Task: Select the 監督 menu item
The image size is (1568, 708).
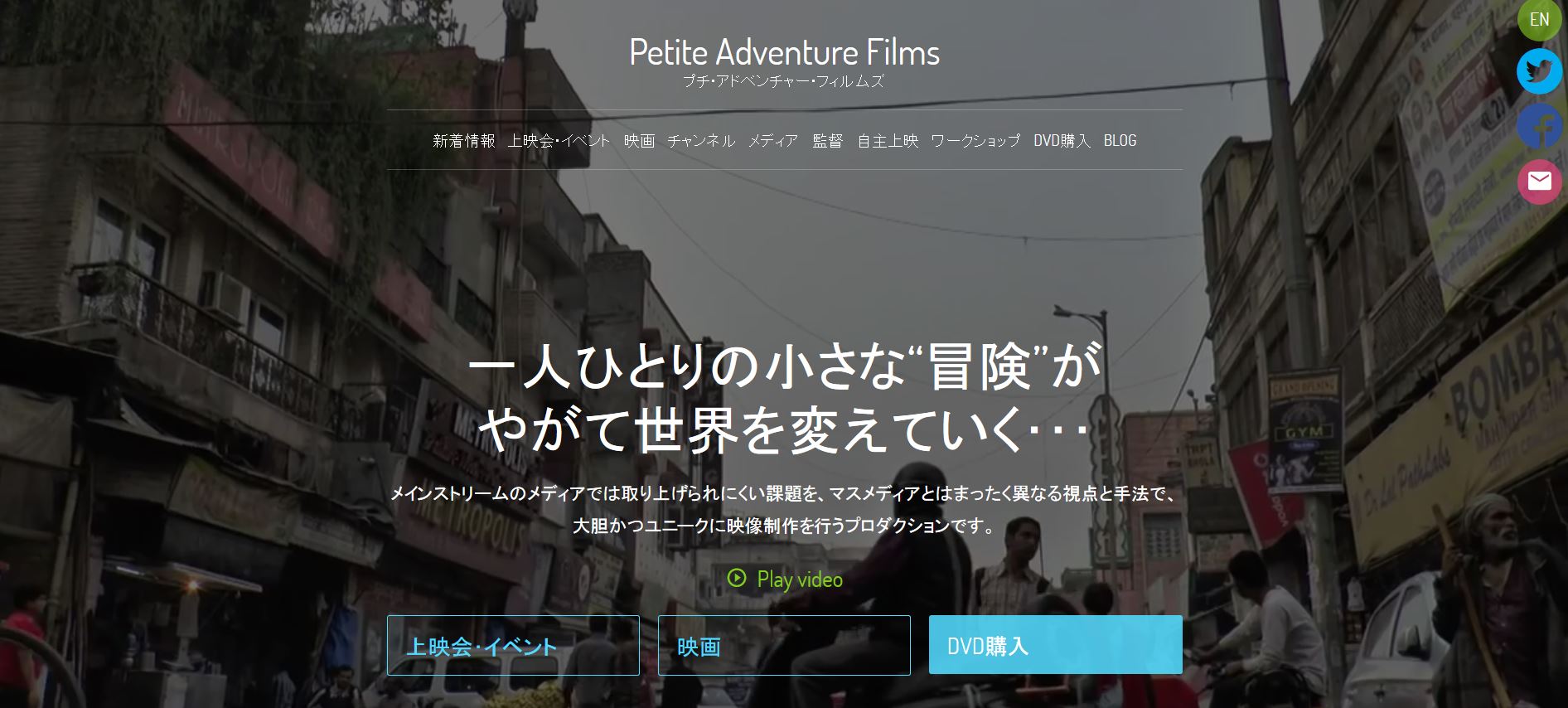Action: pyautogui.click(x=827, y=141)
